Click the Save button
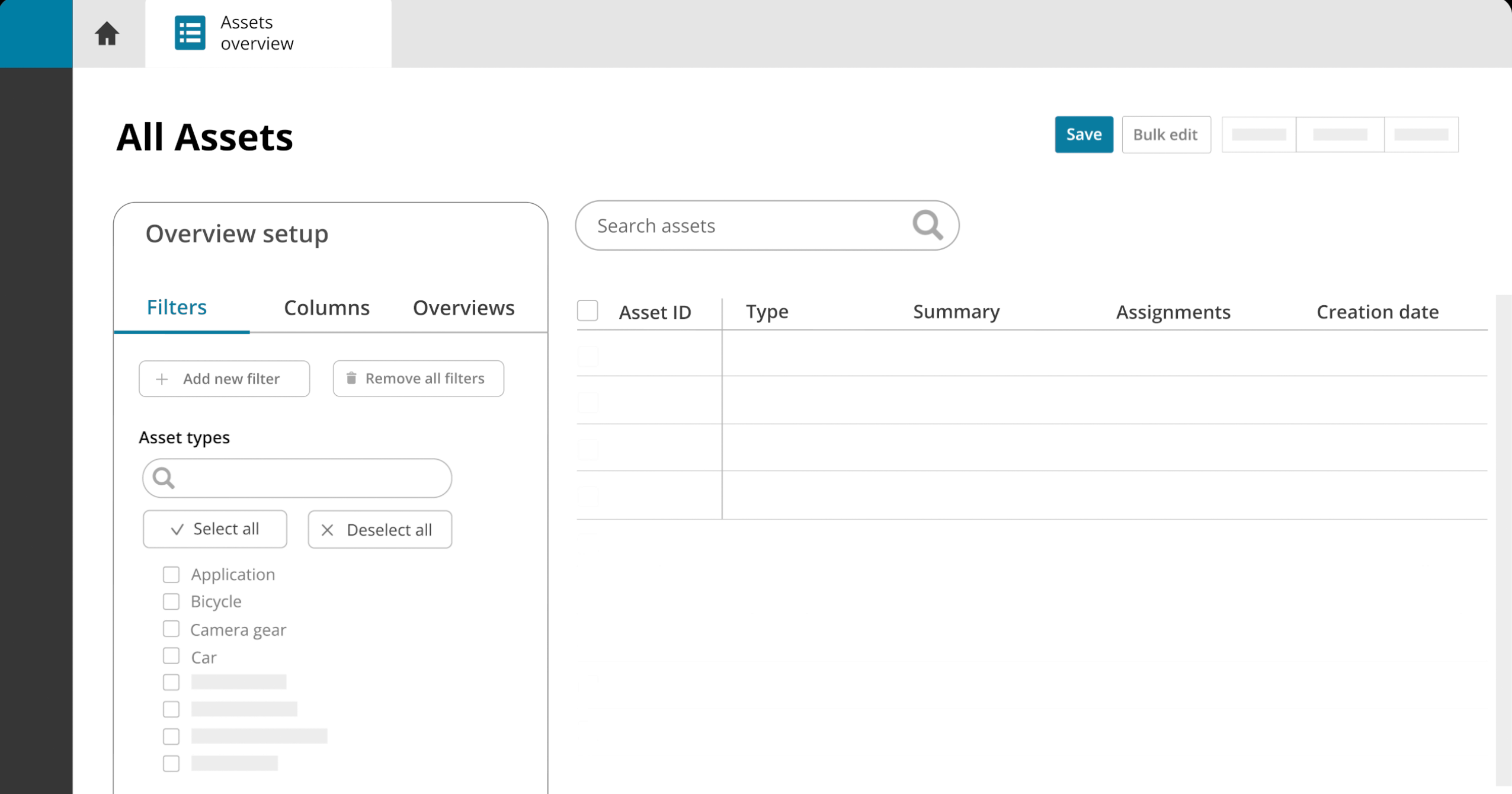1512x794 pixels. (1083, 135)
